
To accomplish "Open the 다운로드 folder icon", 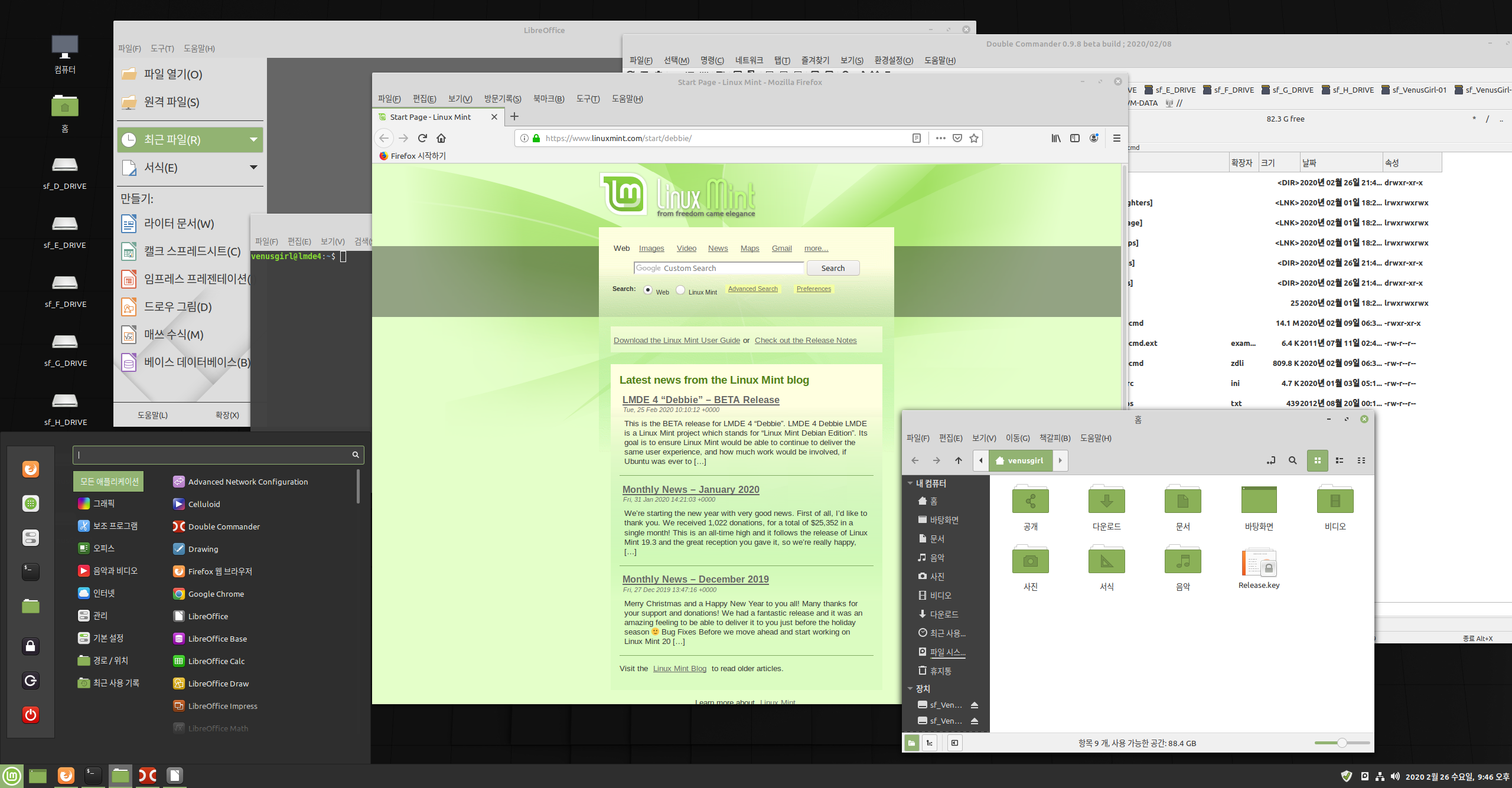I will click(1106, 501).
